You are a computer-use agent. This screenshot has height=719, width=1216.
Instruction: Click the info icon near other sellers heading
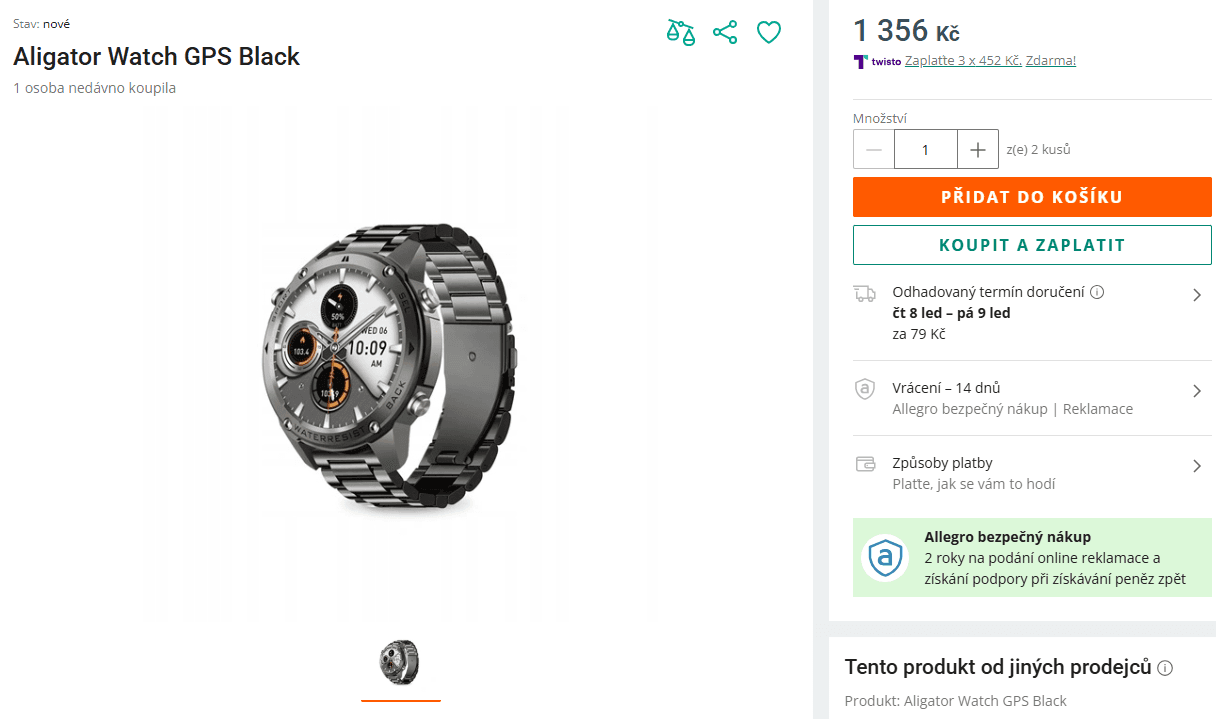[x=1166, y=668]
